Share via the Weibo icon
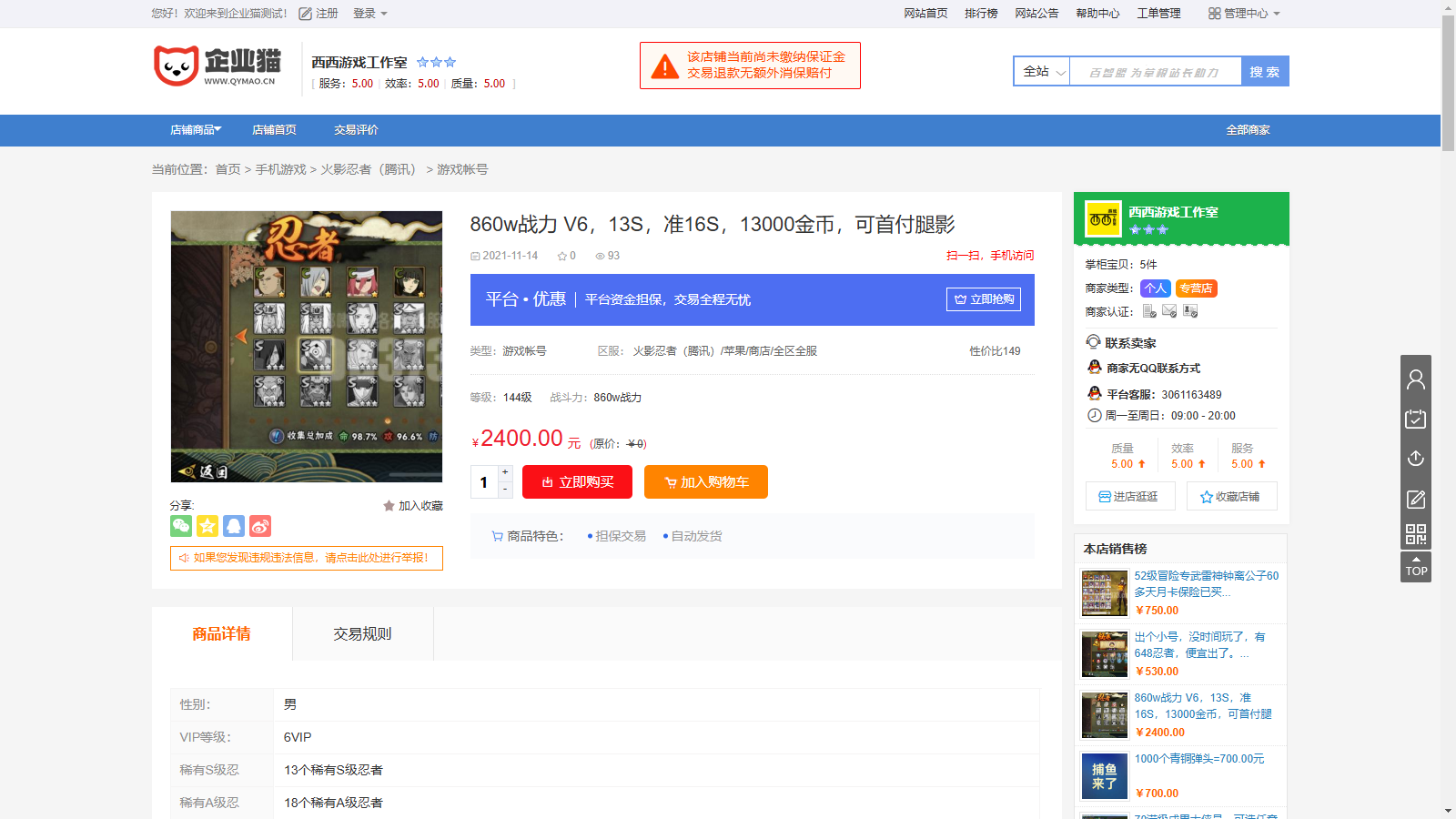Image resolution: width=1456 pixels, height=819 pixels. [260, 526]
